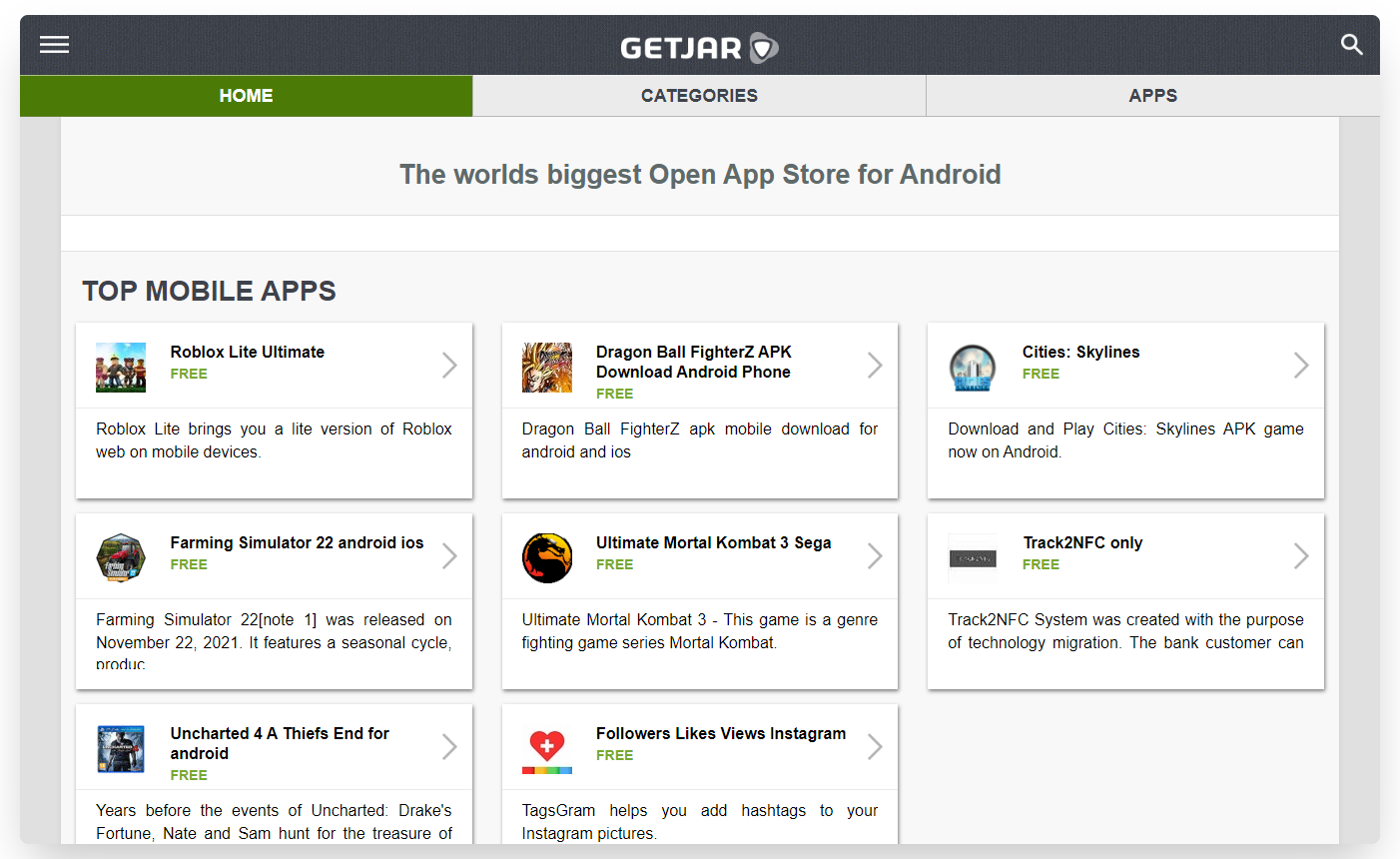Click the TOP MOBILE APPS heading

tap(209, 291)
